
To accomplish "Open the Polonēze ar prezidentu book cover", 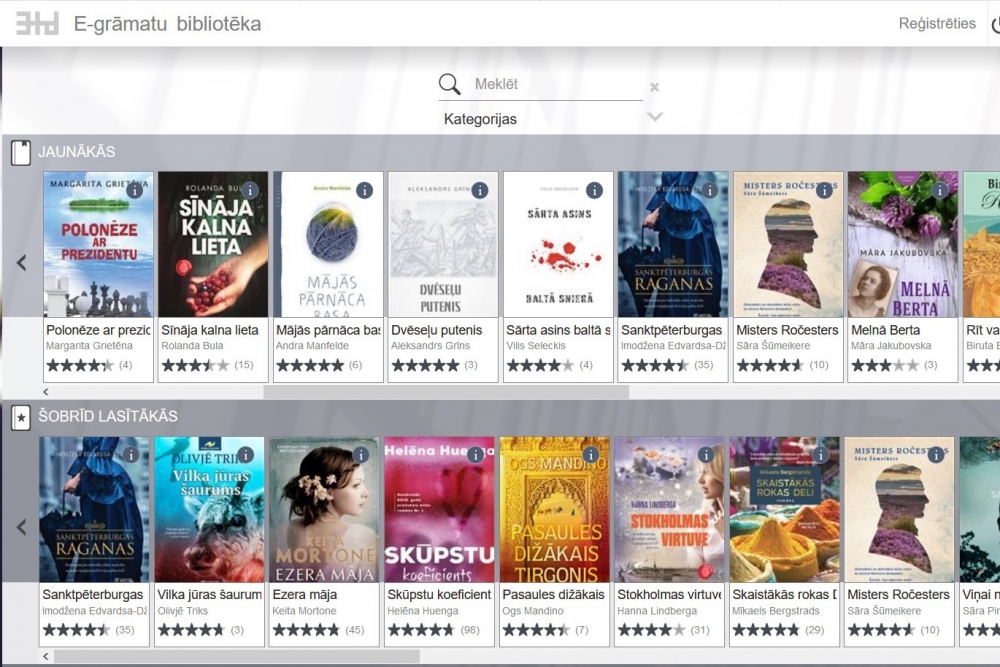I will click(98, 244).
